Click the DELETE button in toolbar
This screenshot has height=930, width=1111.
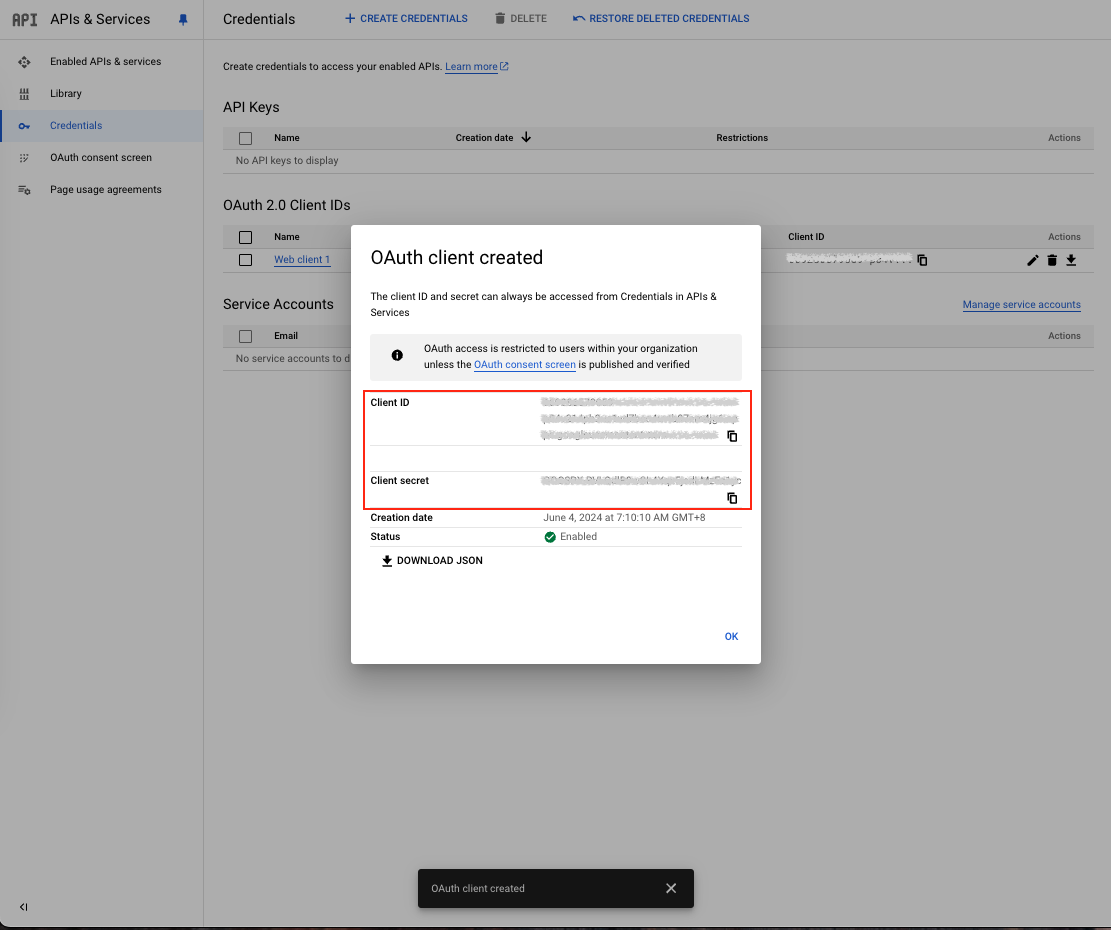click(521, 18)
